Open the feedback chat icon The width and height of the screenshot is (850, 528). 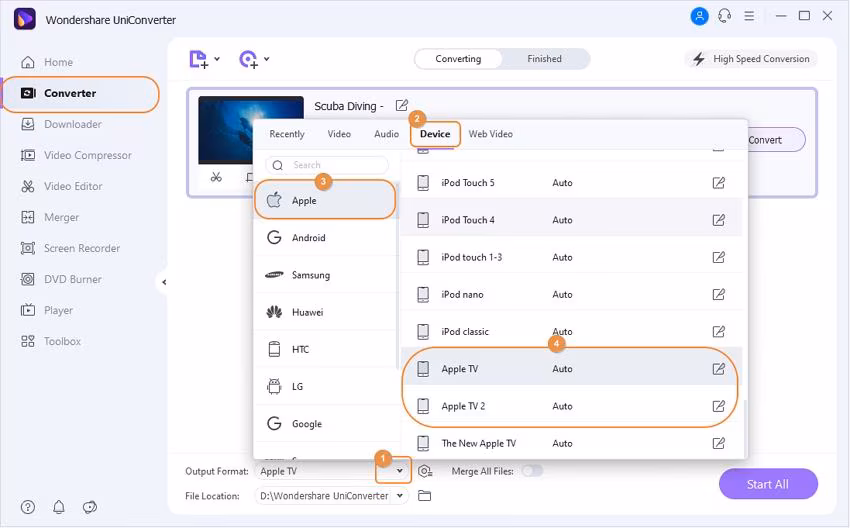[x=89, y=507]
